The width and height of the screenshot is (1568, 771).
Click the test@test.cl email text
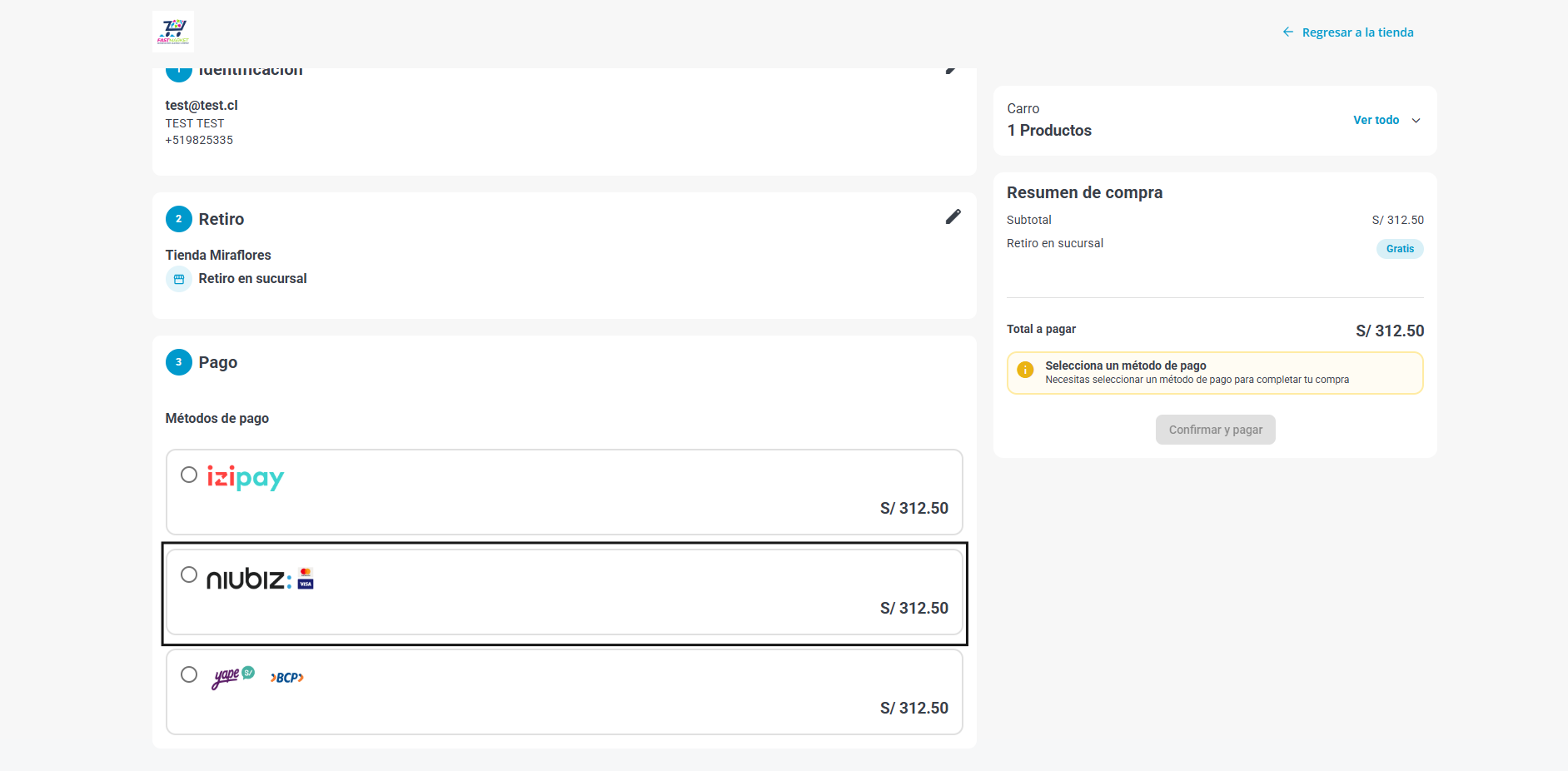(202, 105)
